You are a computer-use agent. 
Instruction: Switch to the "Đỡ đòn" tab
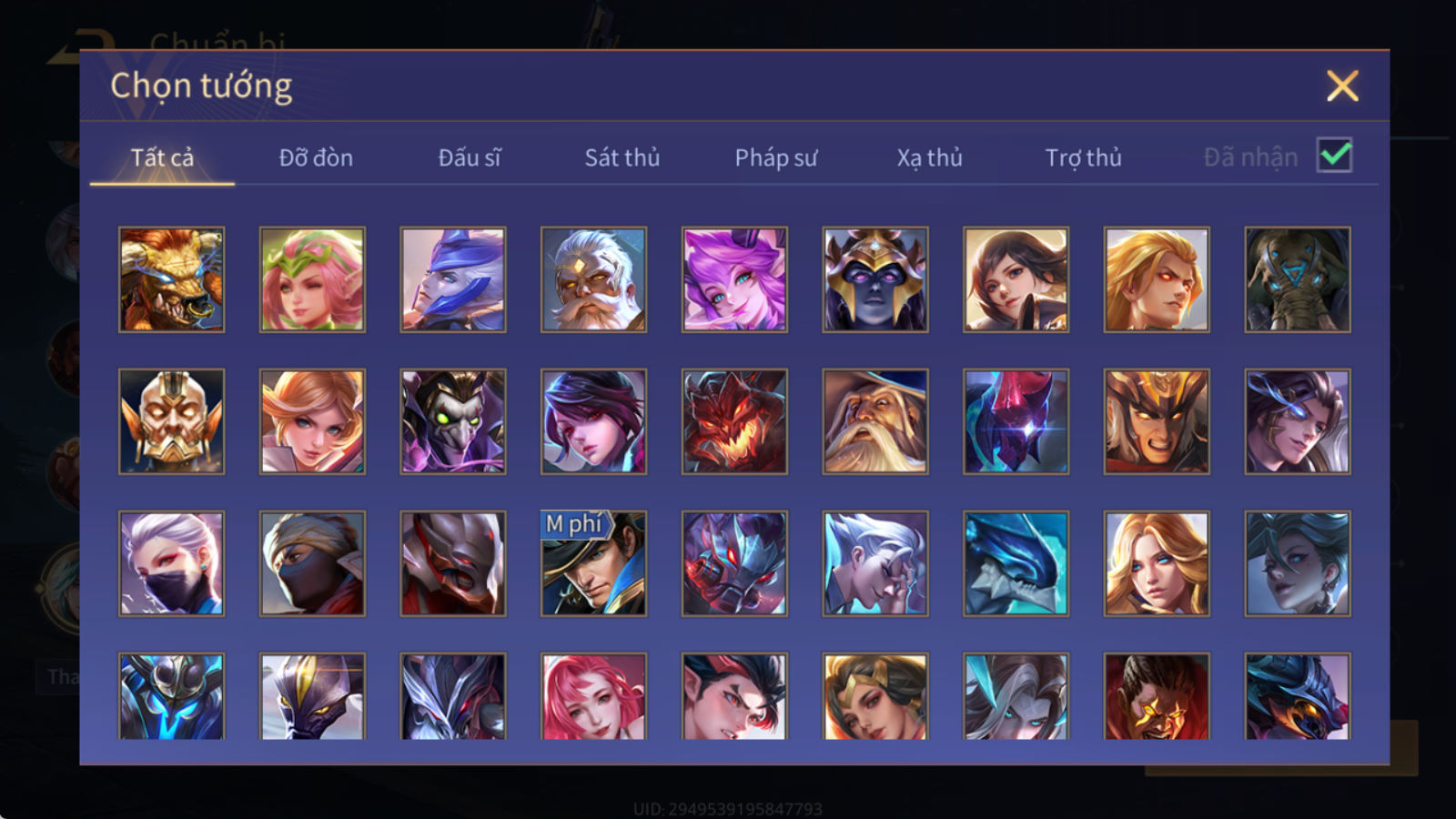click(316, 157)
